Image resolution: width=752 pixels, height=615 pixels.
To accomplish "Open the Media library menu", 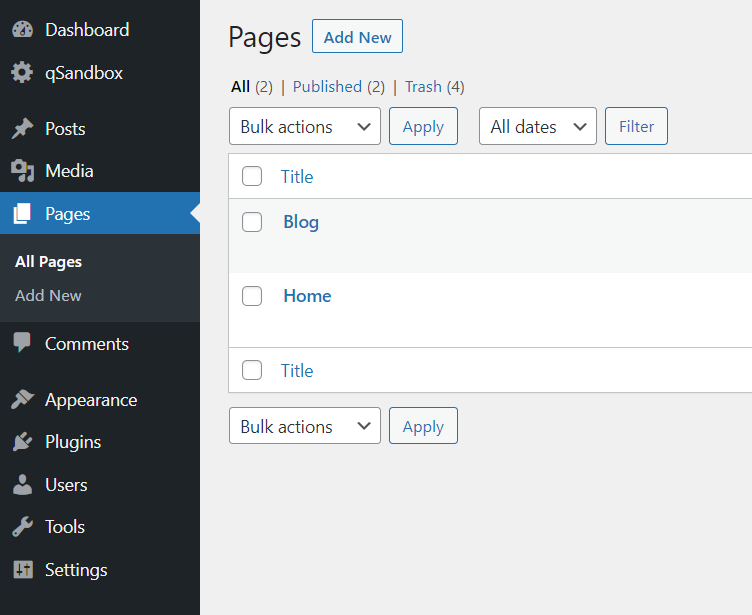I will pyautogui.click(x=100, y=171).
